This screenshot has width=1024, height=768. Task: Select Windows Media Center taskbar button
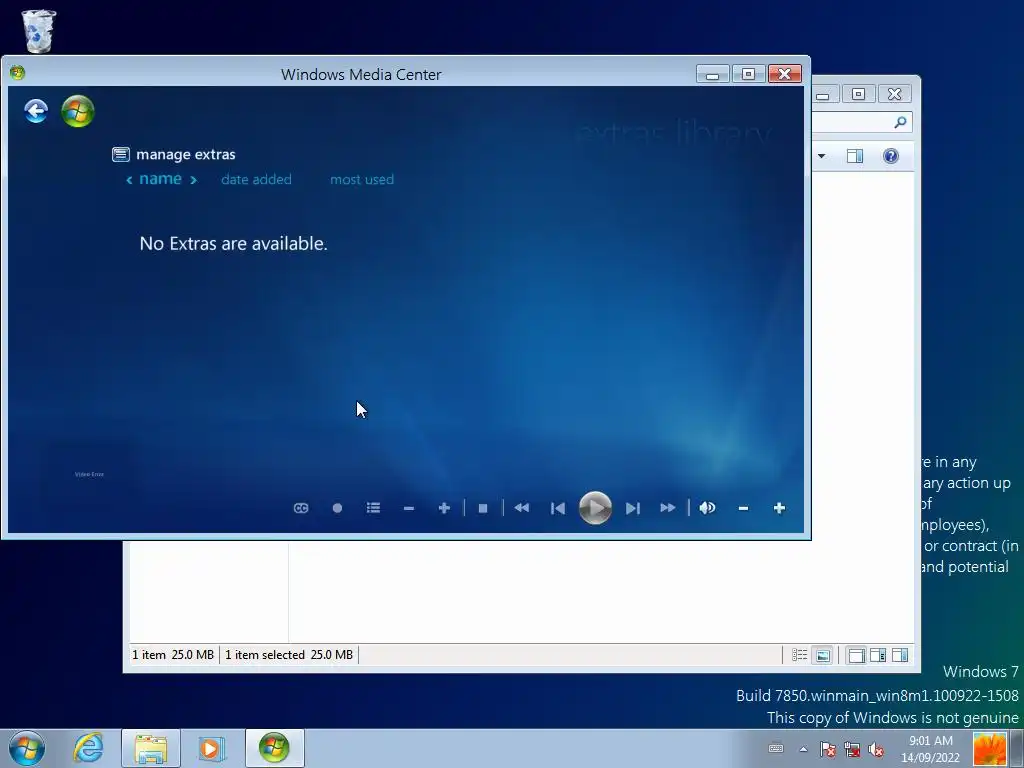click(274, 748)
